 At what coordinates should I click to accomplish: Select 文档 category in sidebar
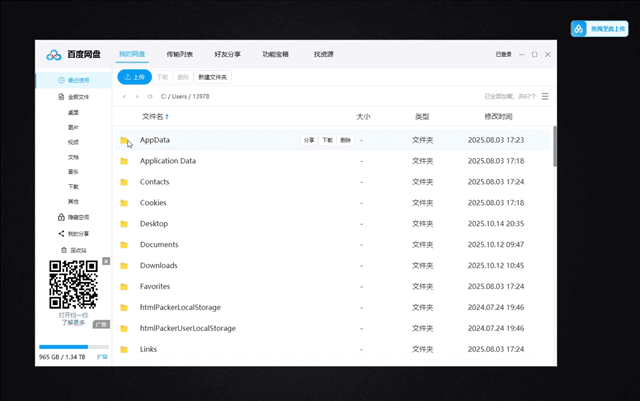[73, 157]
